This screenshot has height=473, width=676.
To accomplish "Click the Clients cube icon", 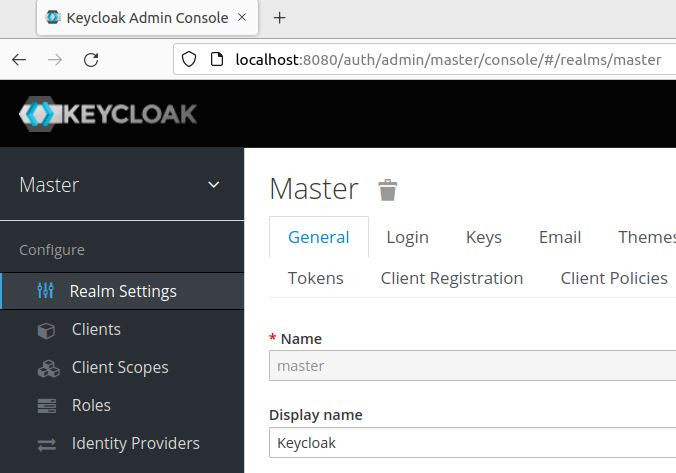I will click(46, 330).
